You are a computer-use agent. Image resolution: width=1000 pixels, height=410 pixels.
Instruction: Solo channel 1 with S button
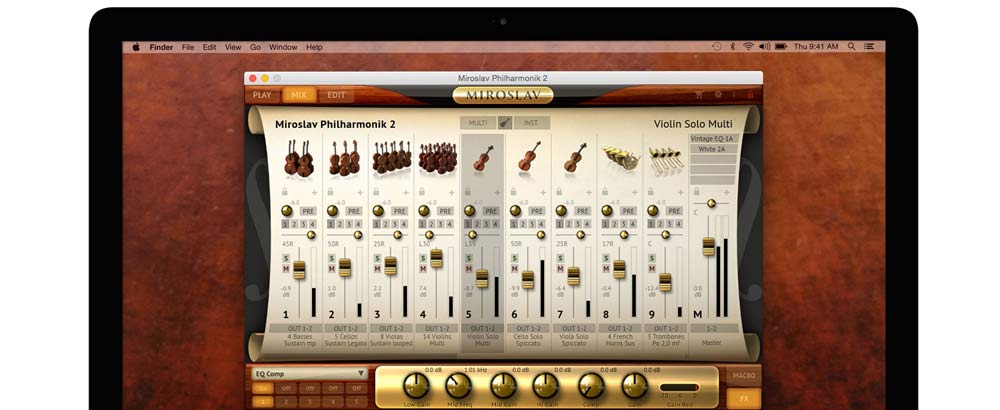pos(286,258)
